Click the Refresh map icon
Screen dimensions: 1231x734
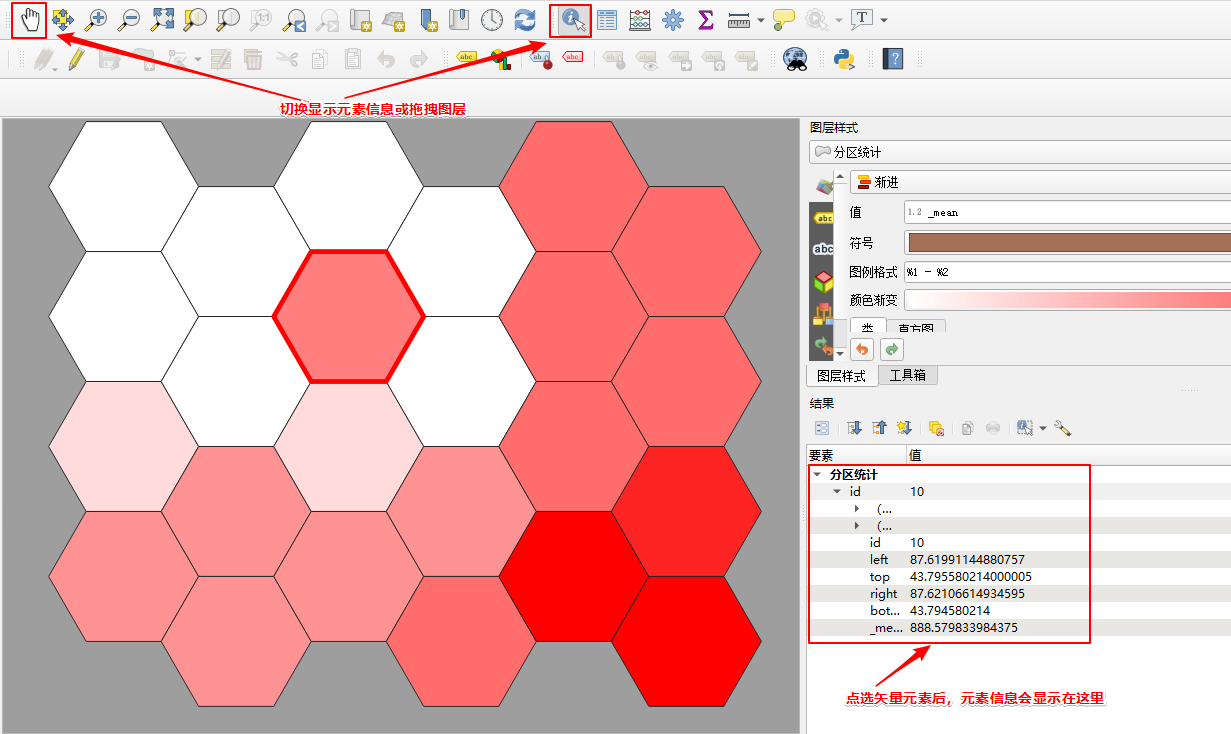pos(524,19)
